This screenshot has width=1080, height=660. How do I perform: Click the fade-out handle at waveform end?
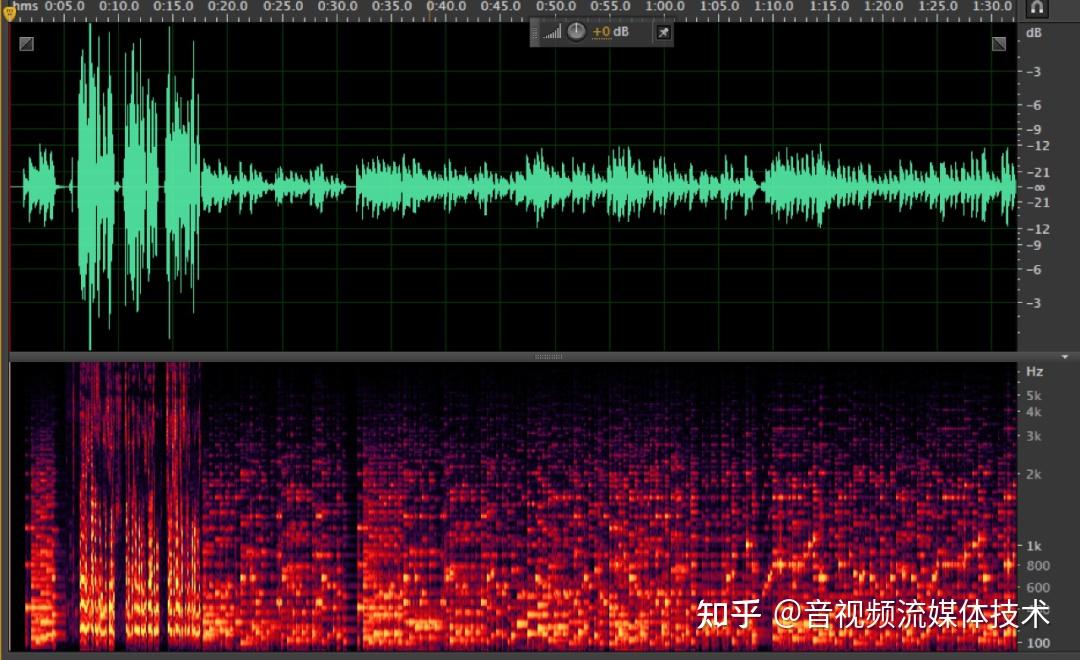coord(999,43)
